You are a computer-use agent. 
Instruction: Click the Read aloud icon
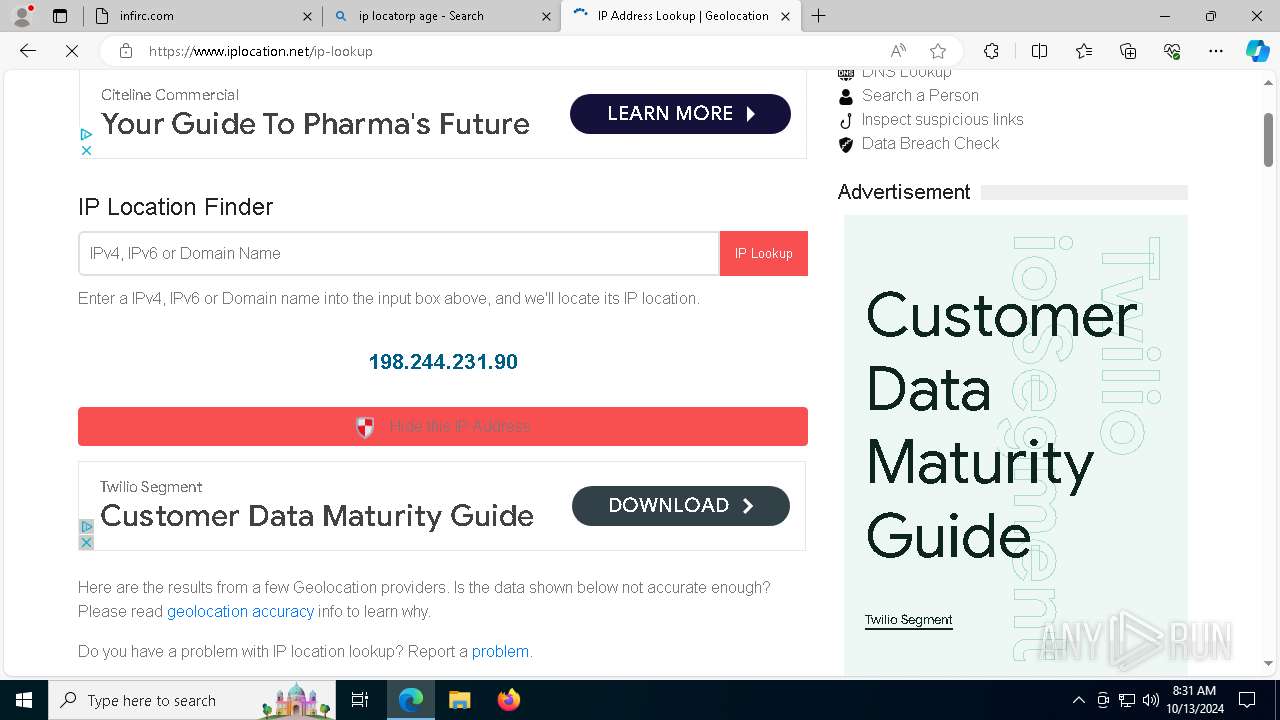click(898, 51)
